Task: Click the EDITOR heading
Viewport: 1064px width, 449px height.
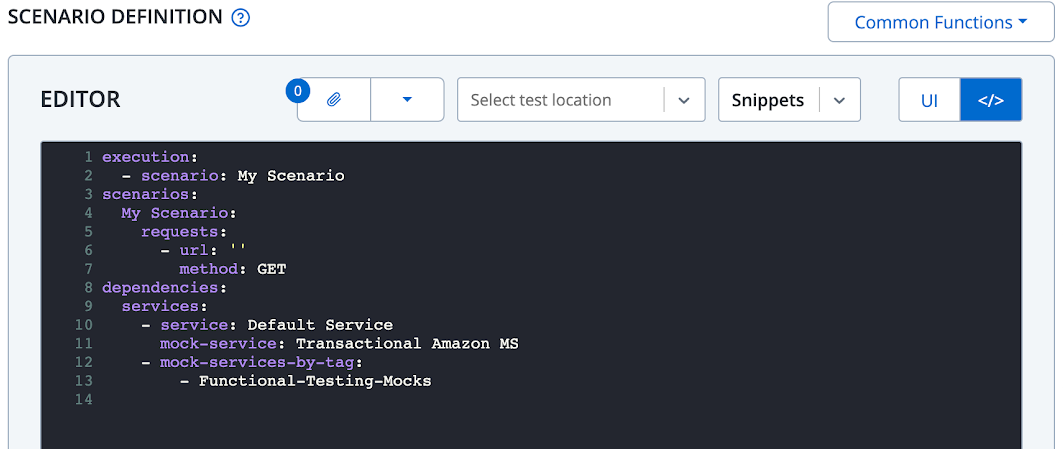Action: [x=80, y=100]
